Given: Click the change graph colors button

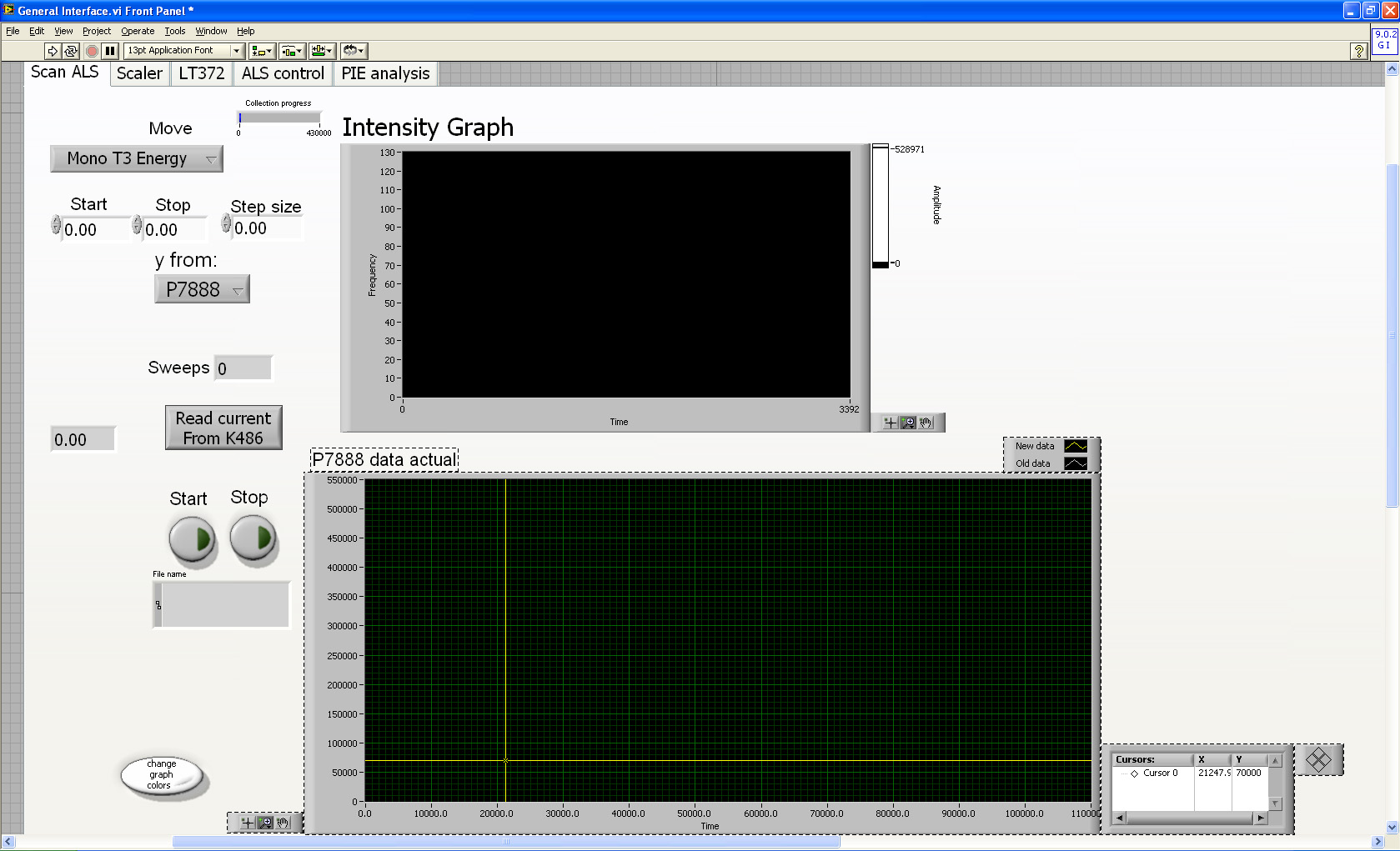Looking at the screenshot, I should coord(162,775).
